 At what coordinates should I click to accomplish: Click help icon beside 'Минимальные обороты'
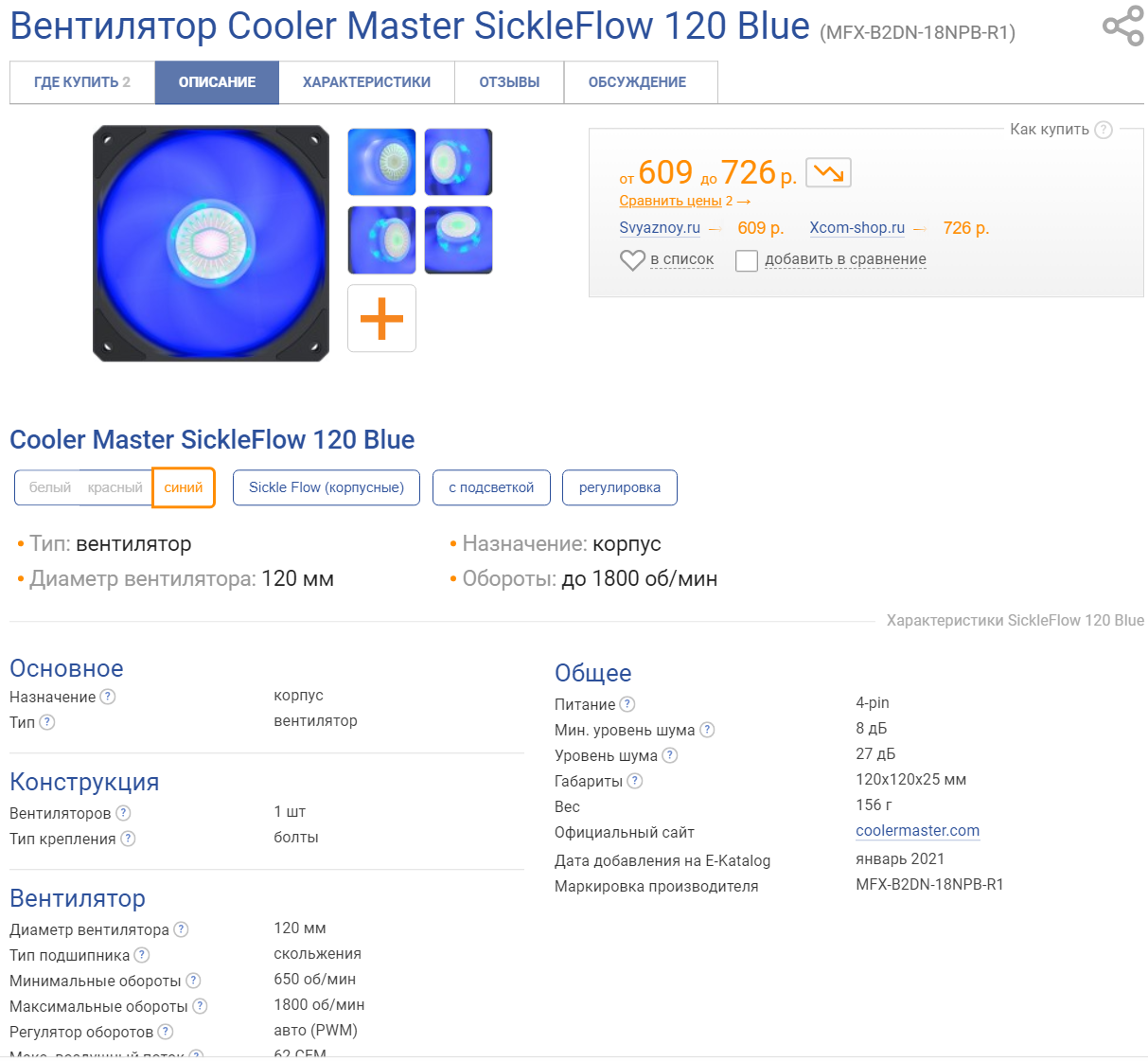click(193, 981)
